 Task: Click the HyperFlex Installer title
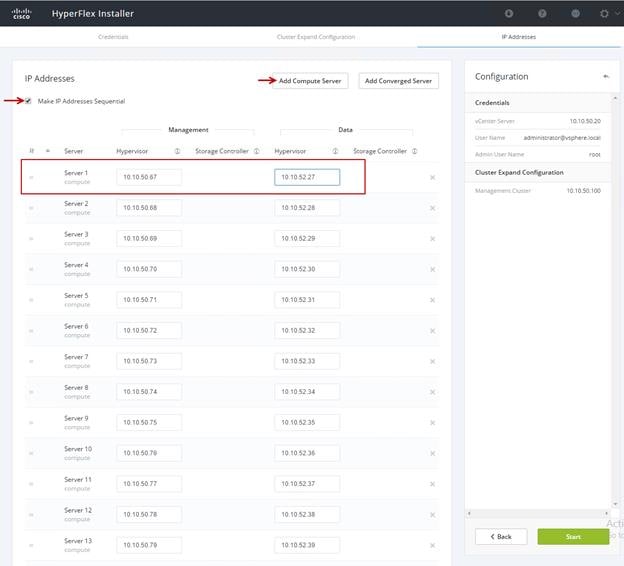click(93, 14)
